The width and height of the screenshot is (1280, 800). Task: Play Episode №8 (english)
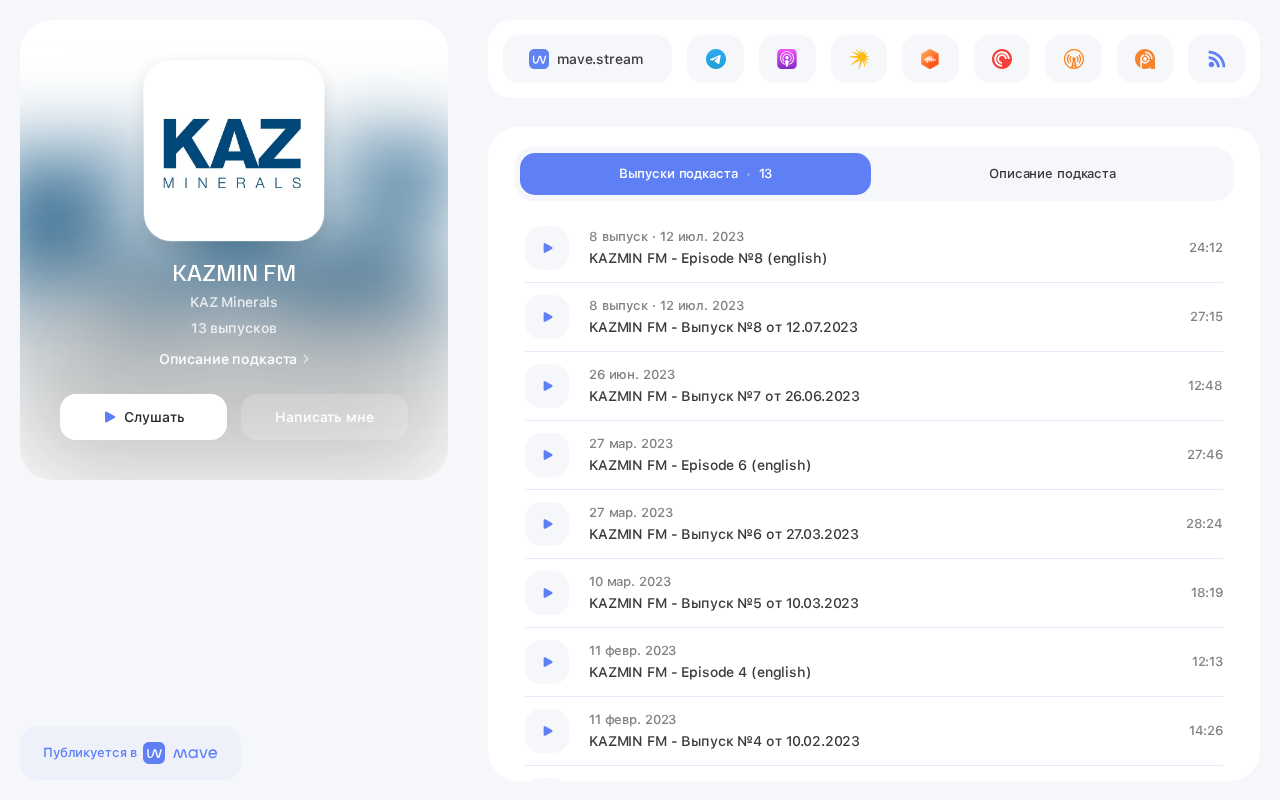click(x=547, y=248)
